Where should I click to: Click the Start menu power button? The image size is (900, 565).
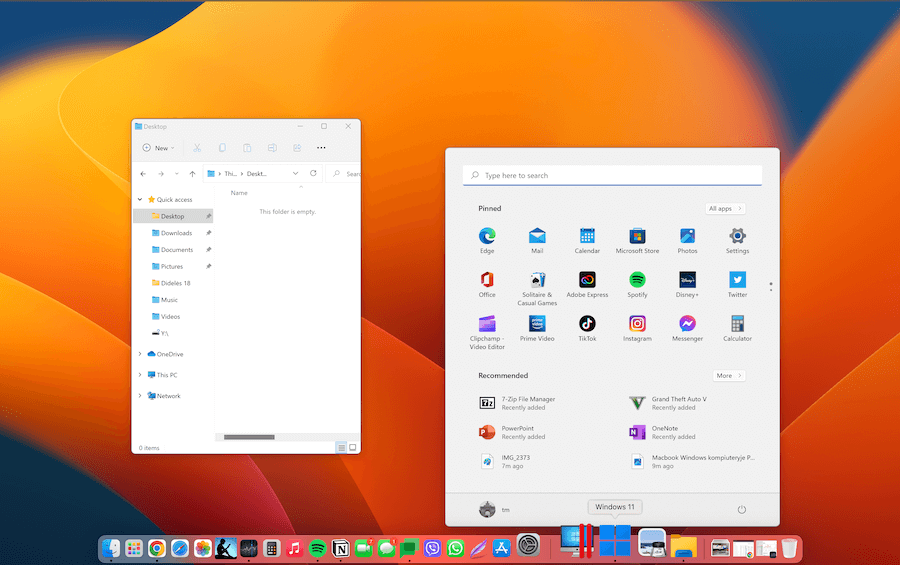tap(742, 509)
